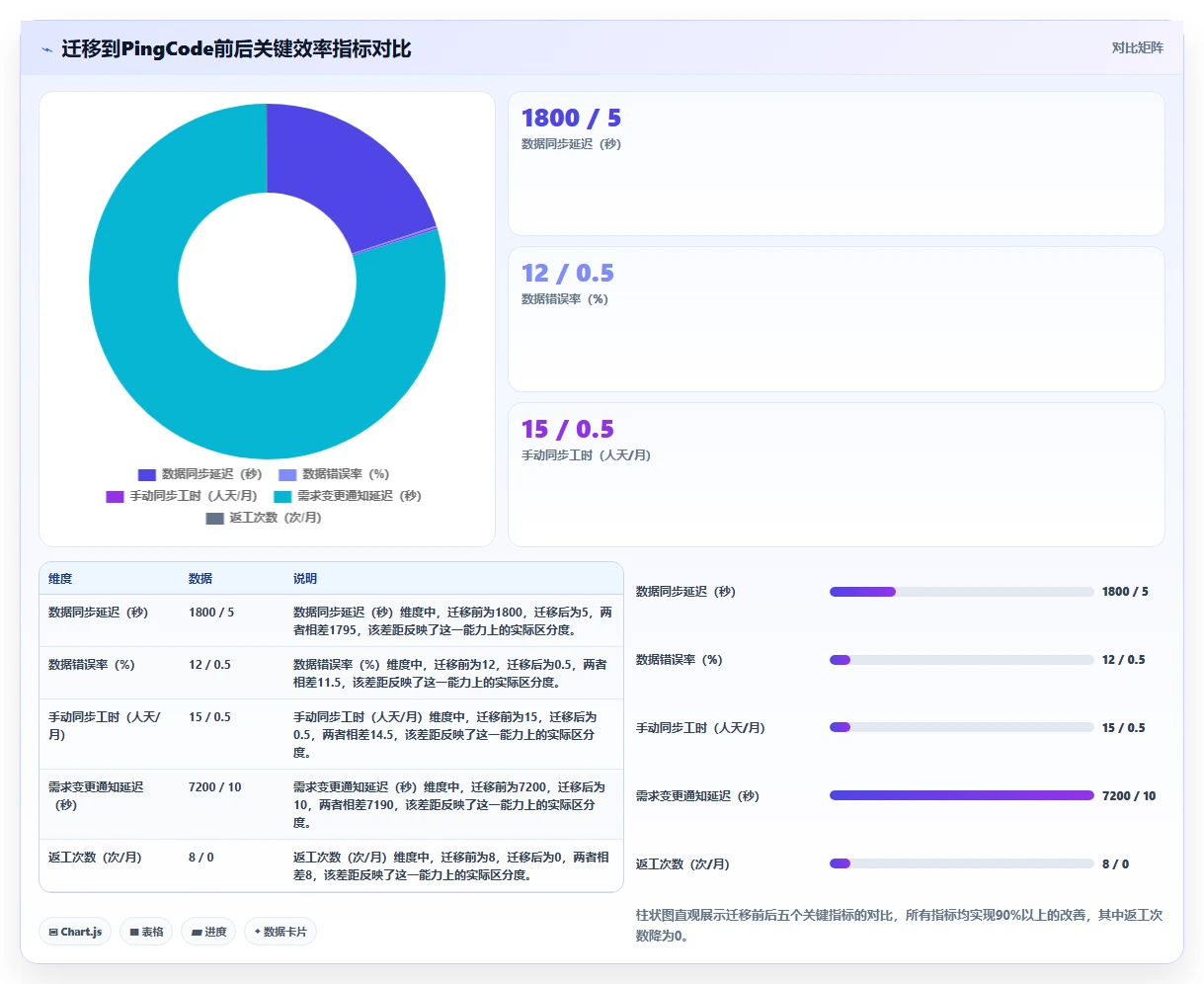Click the Chart.js chip
The height and width of the screenshot is (984, 1204).
75,932
